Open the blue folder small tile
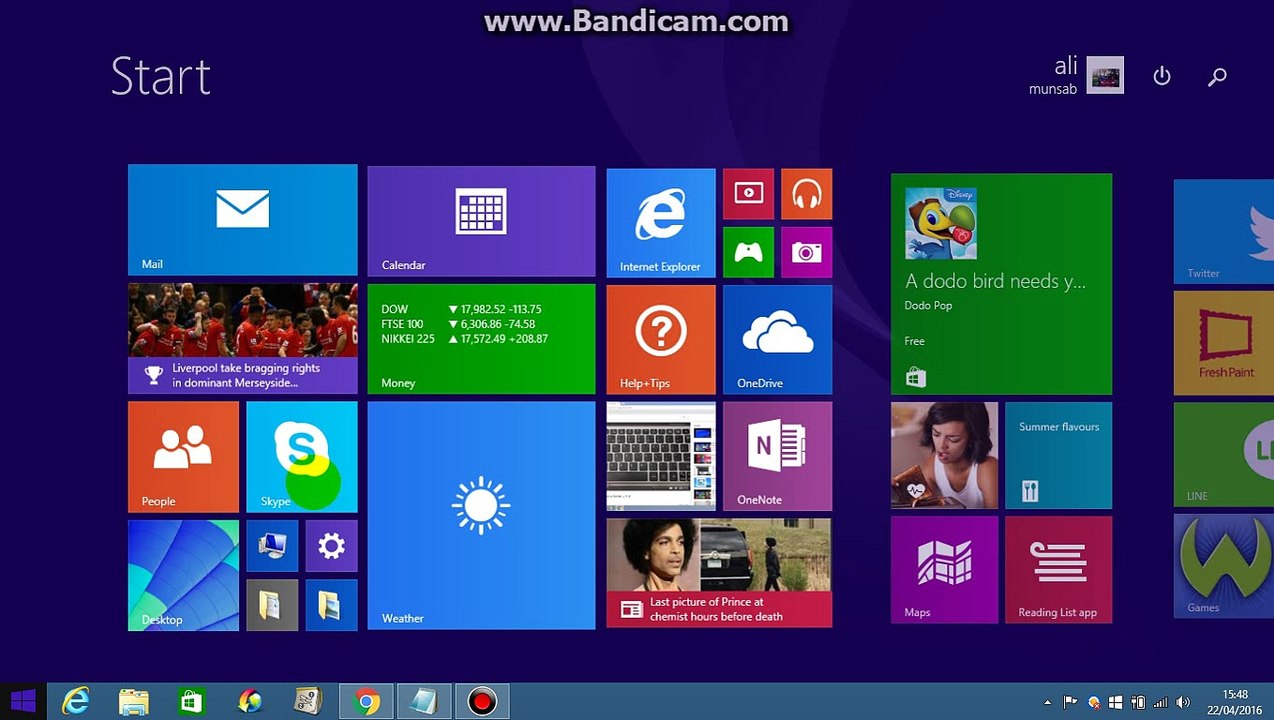This screenshot has height=720, width=1274. click(x=331, y=605)
